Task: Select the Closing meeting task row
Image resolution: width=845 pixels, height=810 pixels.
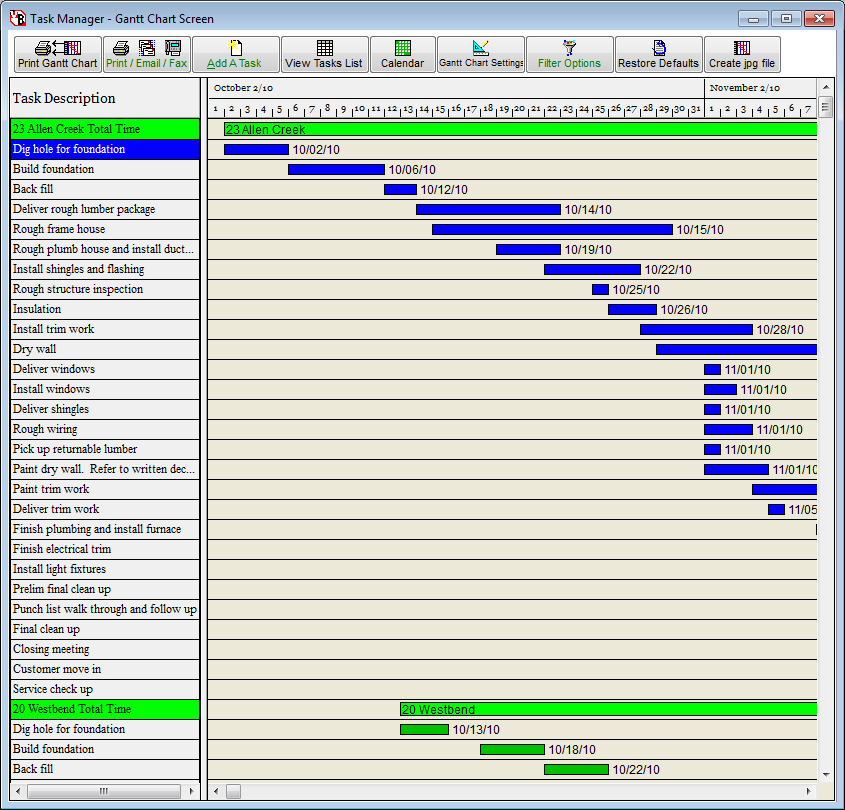Action: (104, 649)
